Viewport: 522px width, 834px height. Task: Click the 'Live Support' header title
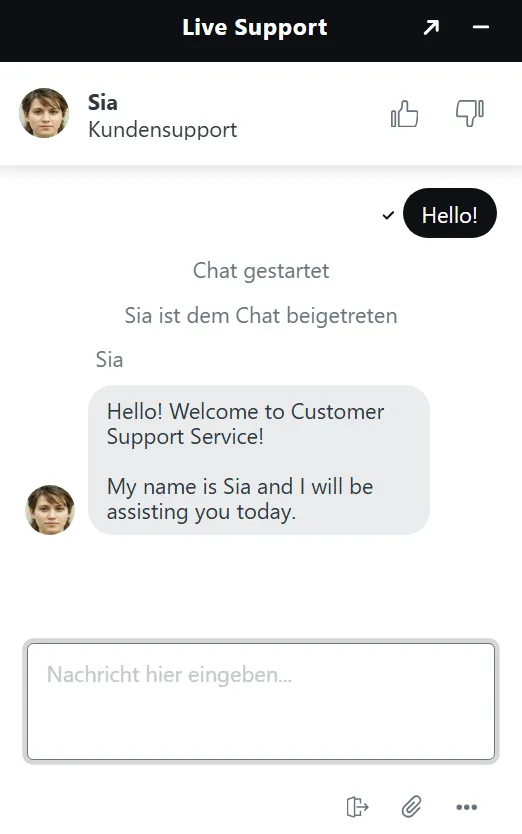[x=254, y=28]
